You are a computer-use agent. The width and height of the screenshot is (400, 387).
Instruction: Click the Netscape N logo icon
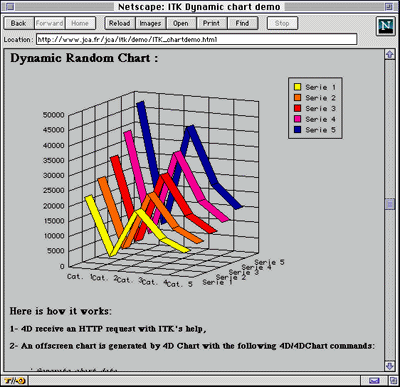point(386,26)
